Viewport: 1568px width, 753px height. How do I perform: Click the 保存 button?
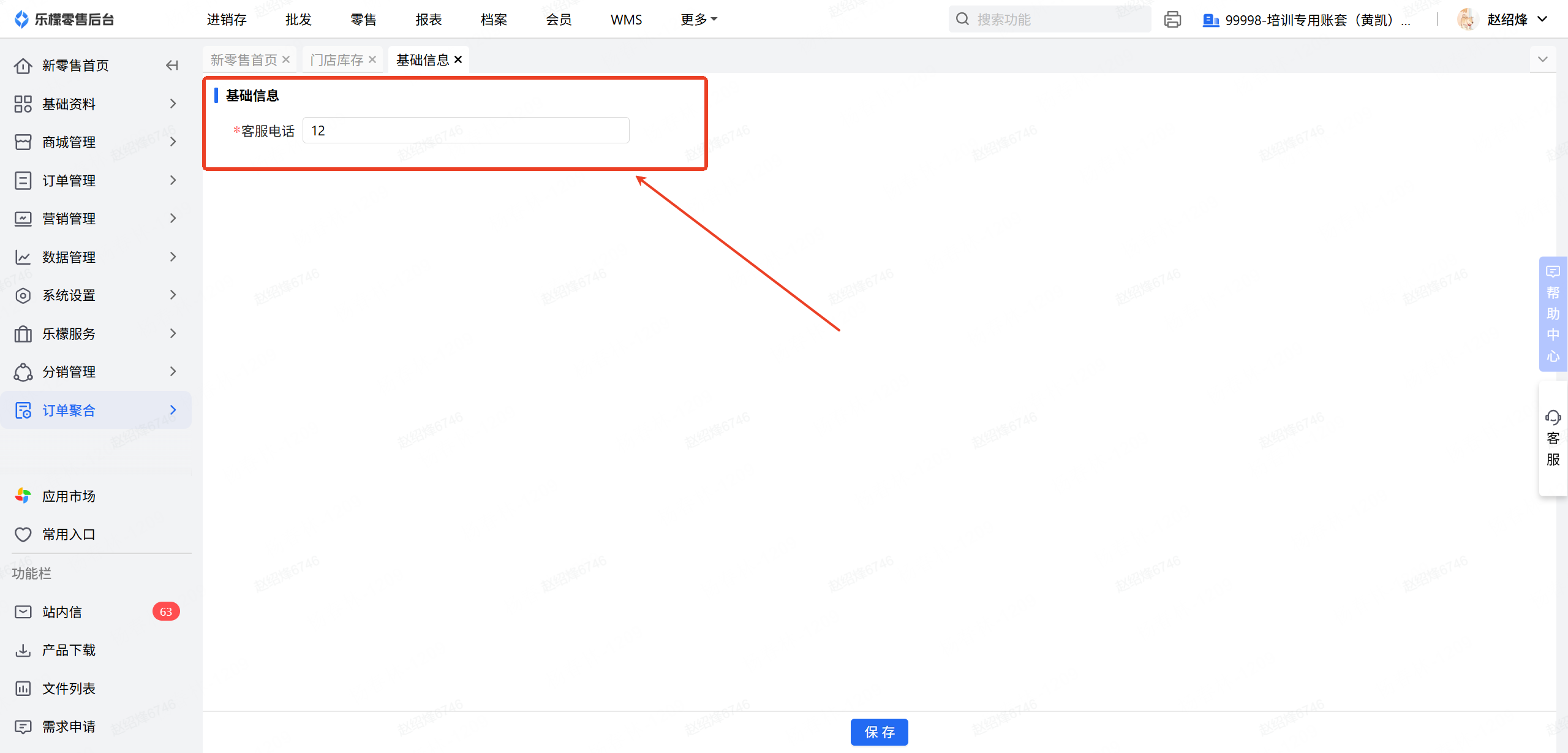(879, 732)
